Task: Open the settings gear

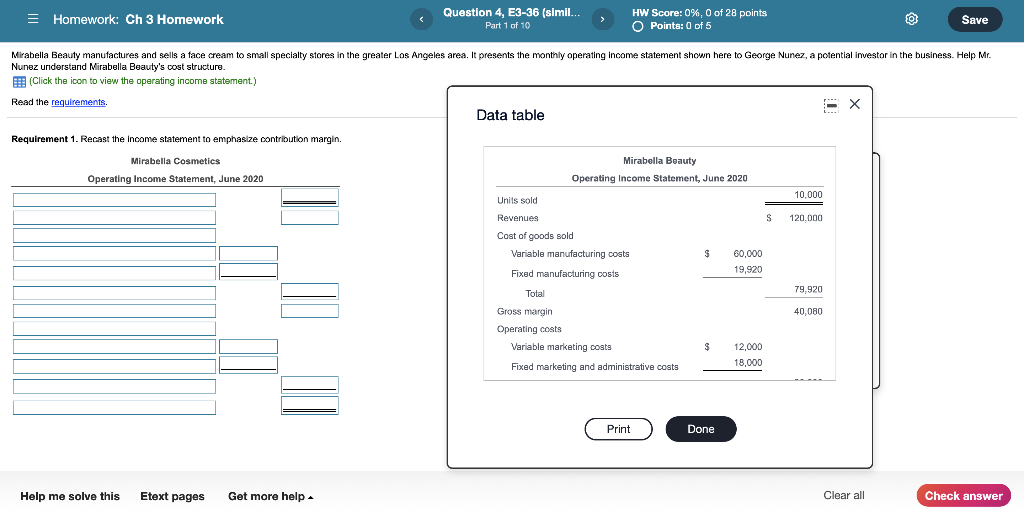Action: coord(912,20)
